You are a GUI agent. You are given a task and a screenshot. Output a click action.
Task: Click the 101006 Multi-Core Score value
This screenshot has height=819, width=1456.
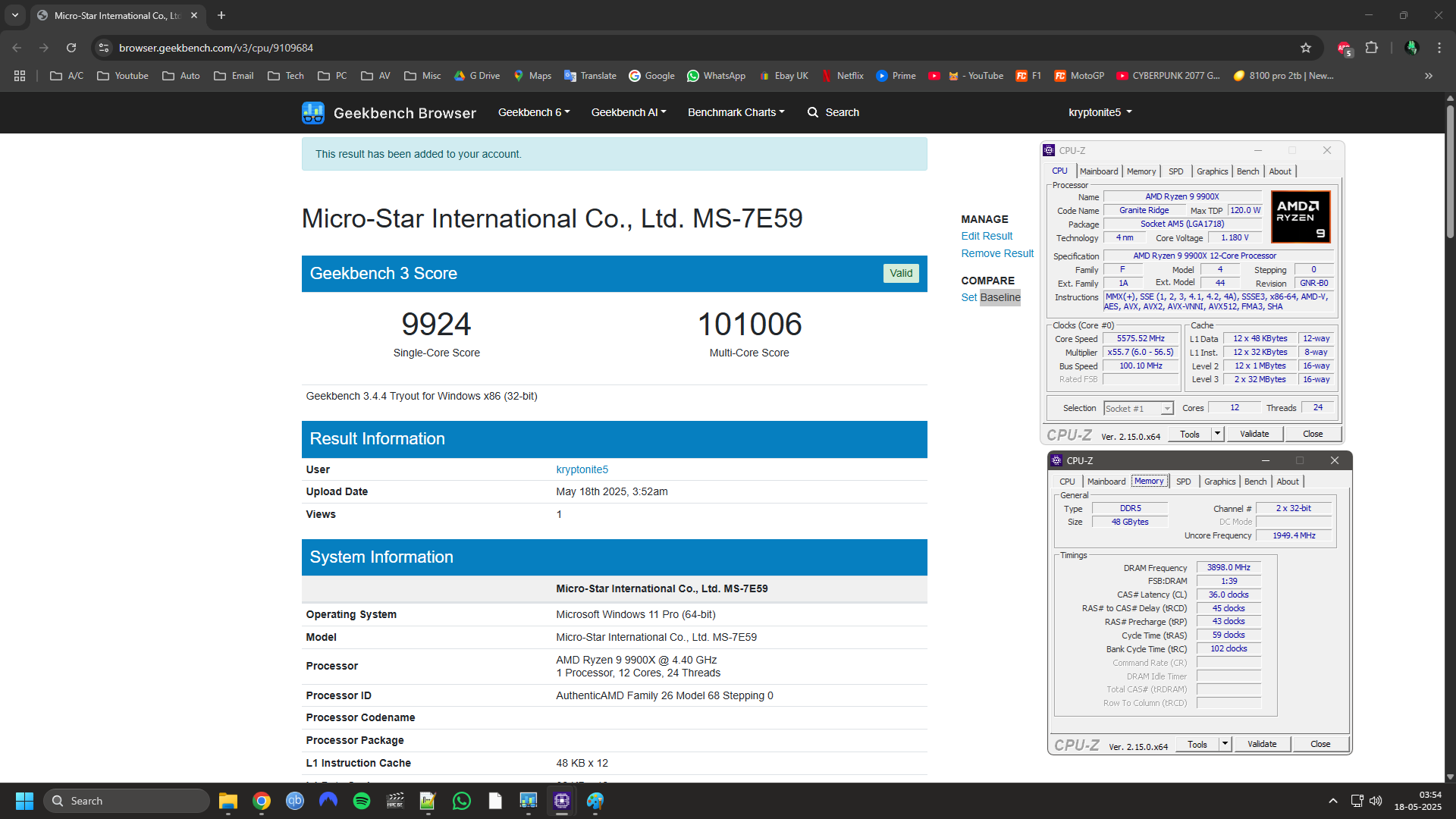(749, 325)
